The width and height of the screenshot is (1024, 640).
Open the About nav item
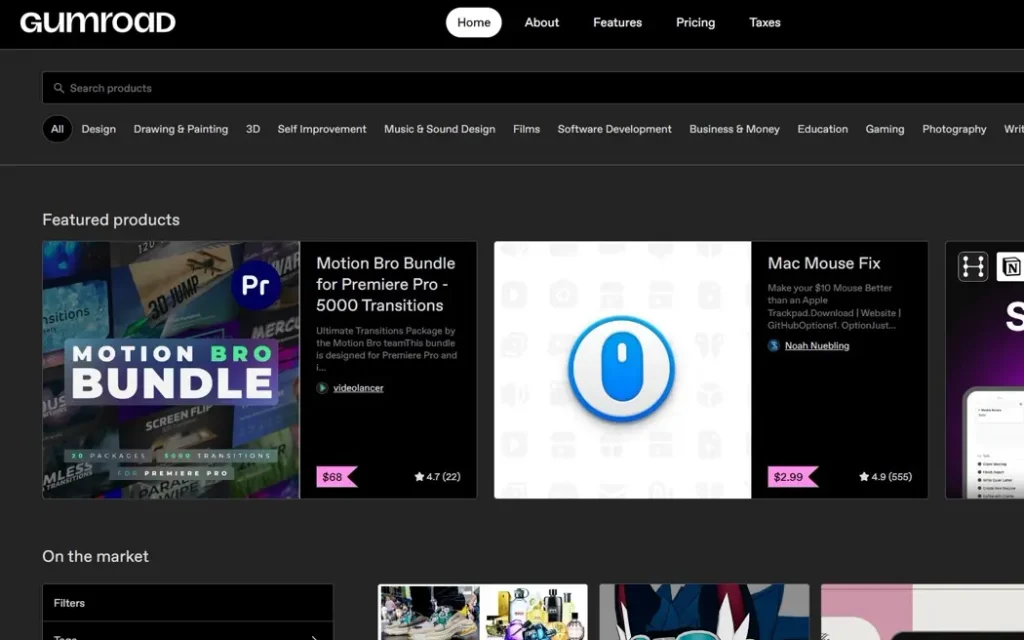click(x=541, y=22)
